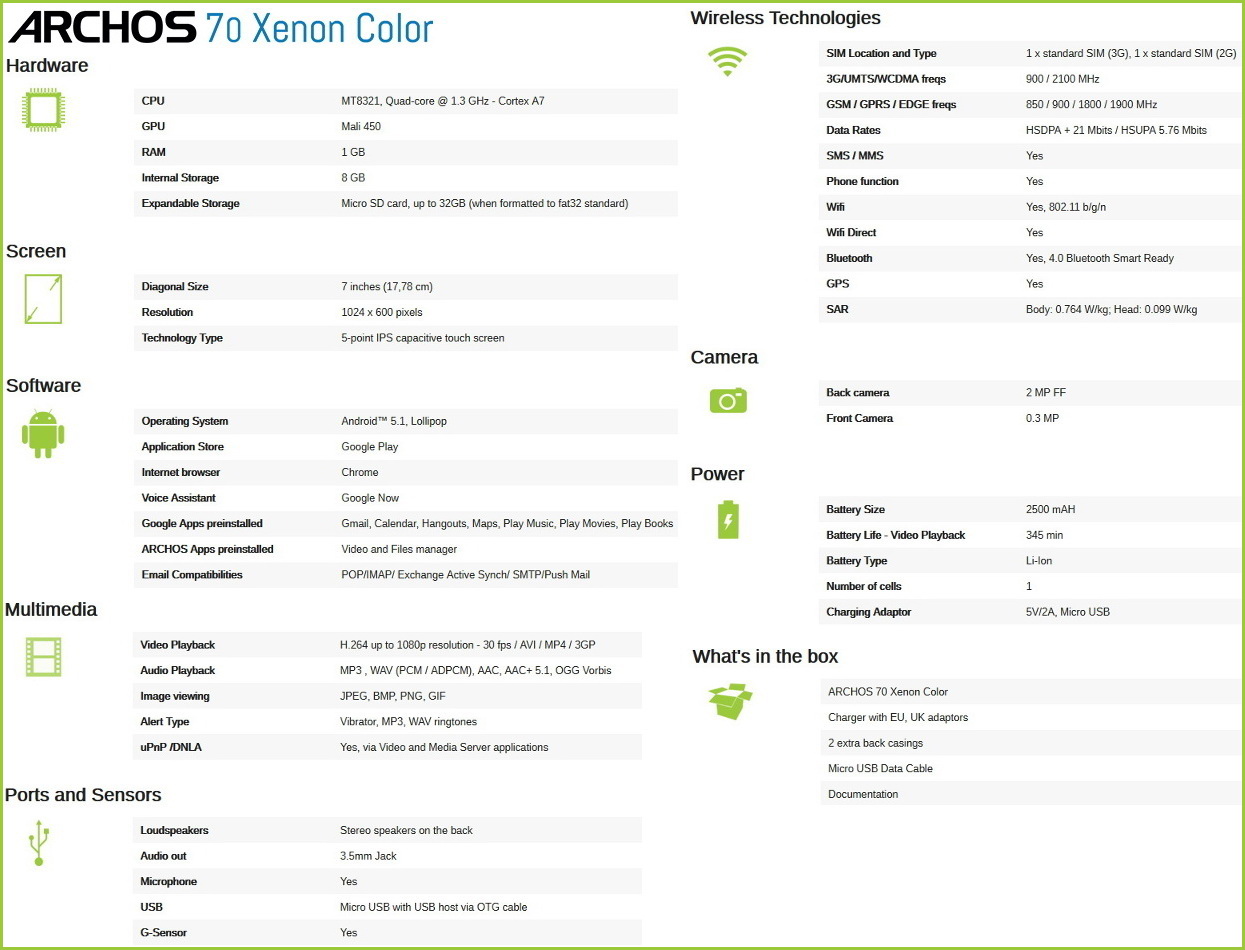This screenshot has width=1245, height=950.
Task: Click the Voice Assistant value Google Now
Action: point(370,498)
